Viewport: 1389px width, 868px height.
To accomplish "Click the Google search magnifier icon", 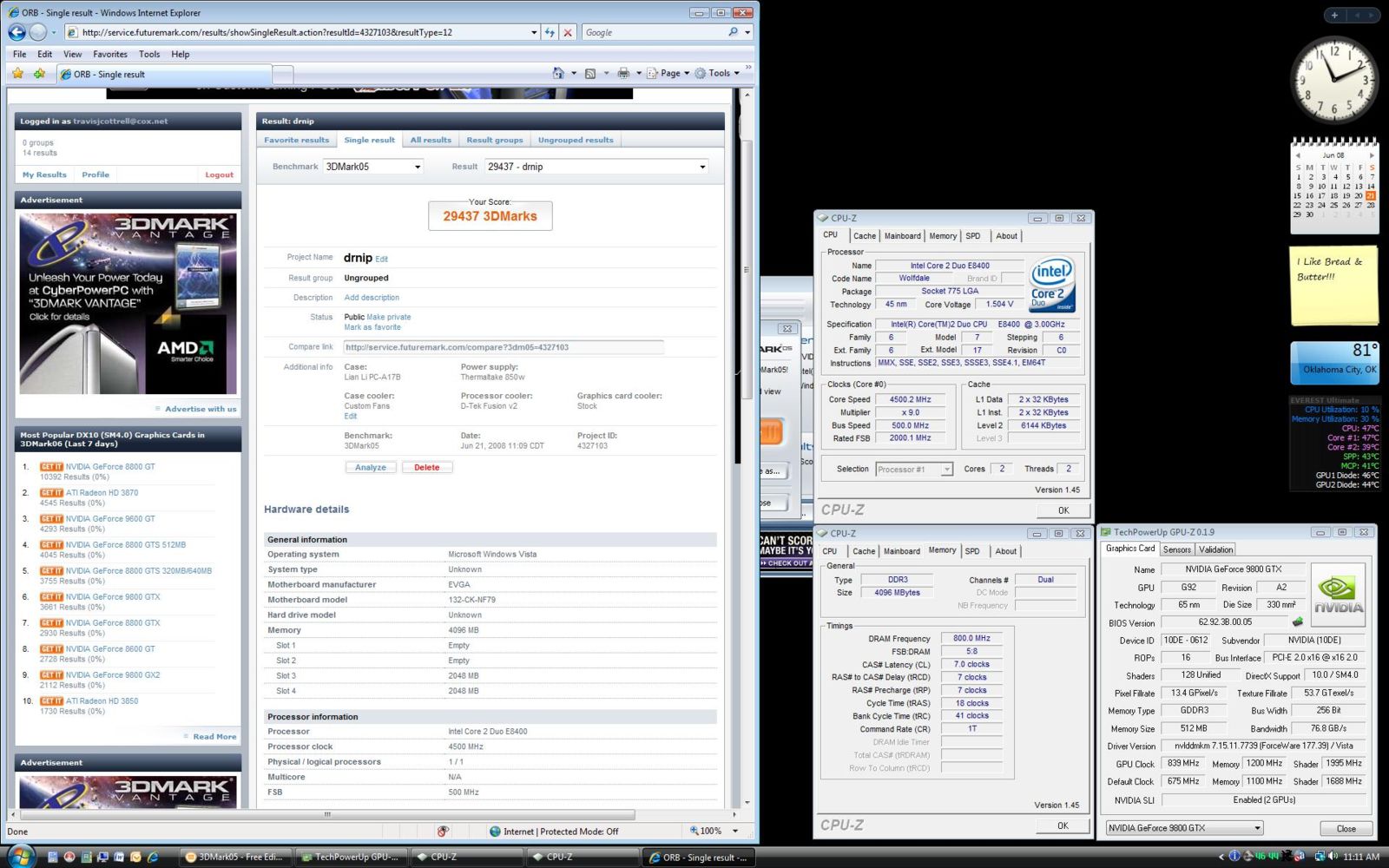I will click(734, 32).
